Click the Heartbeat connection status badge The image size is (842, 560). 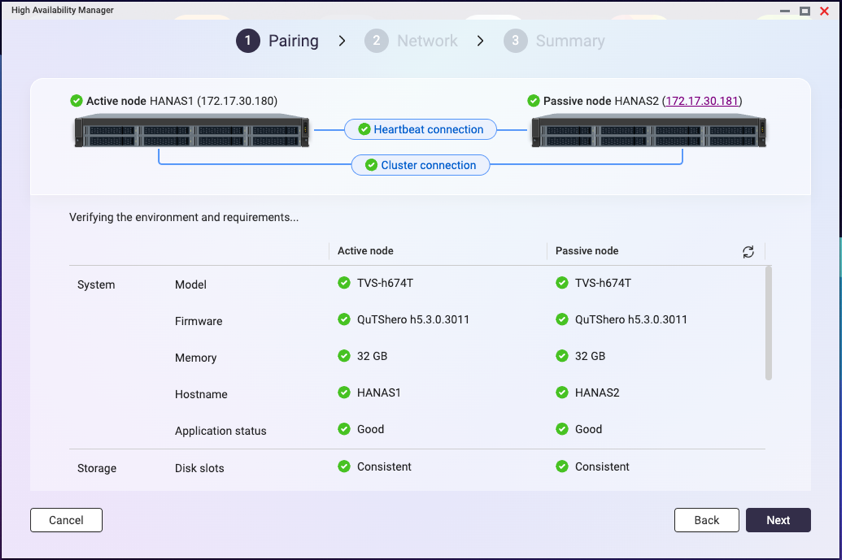pos(420,129)
